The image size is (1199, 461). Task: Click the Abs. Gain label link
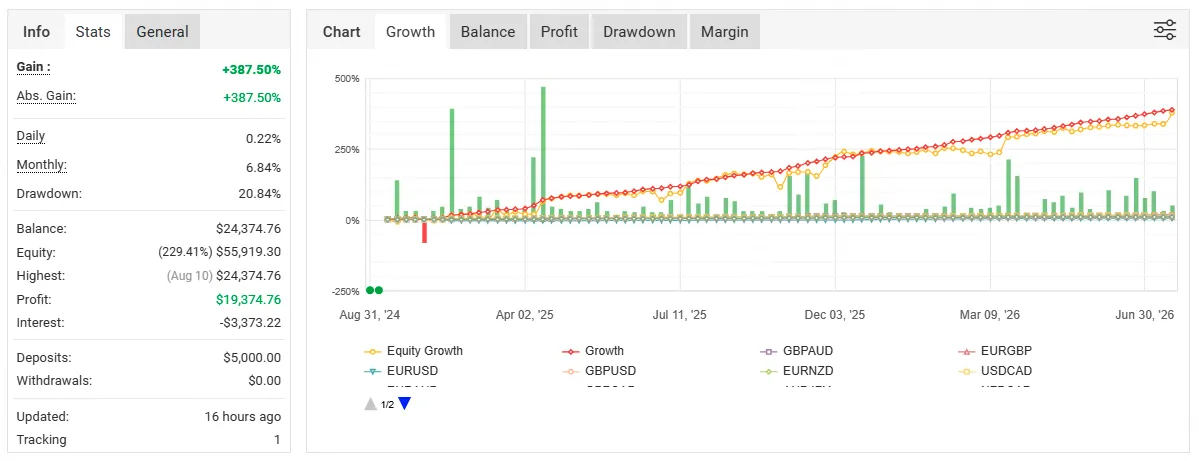[x=47, y=96]
